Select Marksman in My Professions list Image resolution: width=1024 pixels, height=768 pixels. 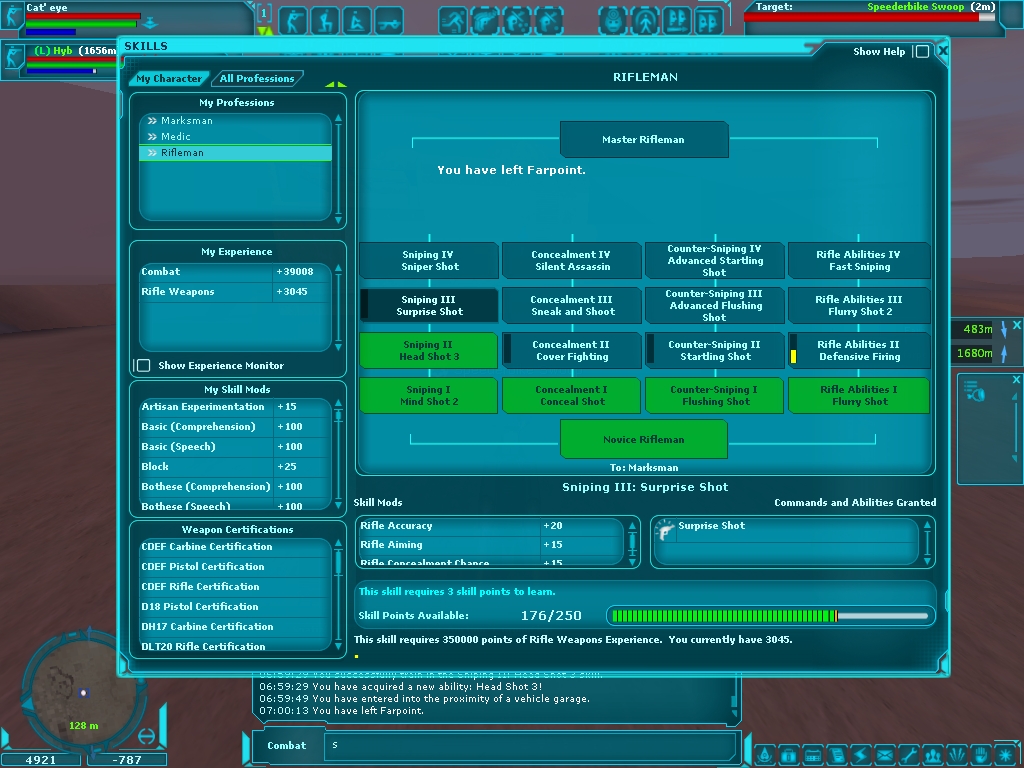coord(186,121)
